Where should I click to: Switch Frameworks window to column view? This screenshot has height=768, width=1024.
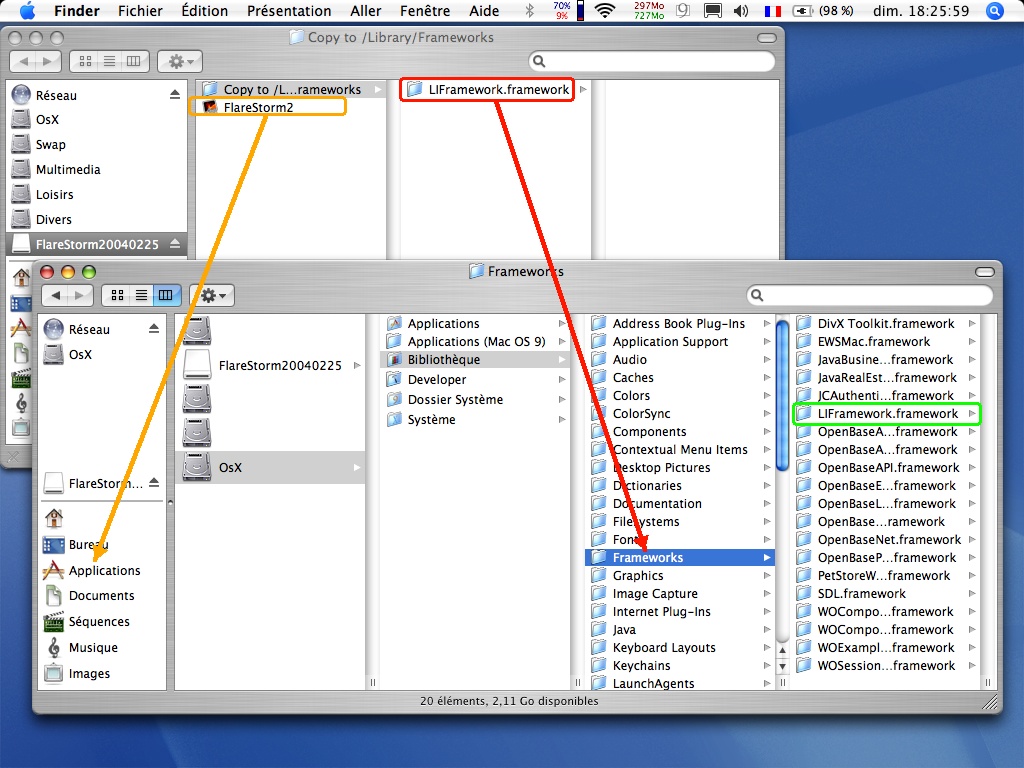point(166,295)
